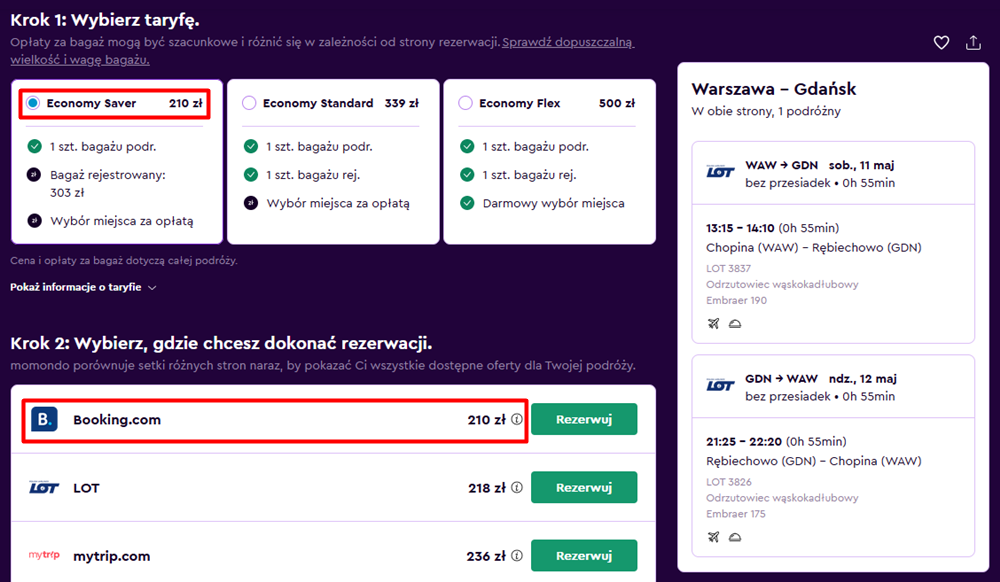Viewport: 1000px width, 582px height.
Task: Click LOT airline logo on GDN → WAW card
Action: click(721, 385)
